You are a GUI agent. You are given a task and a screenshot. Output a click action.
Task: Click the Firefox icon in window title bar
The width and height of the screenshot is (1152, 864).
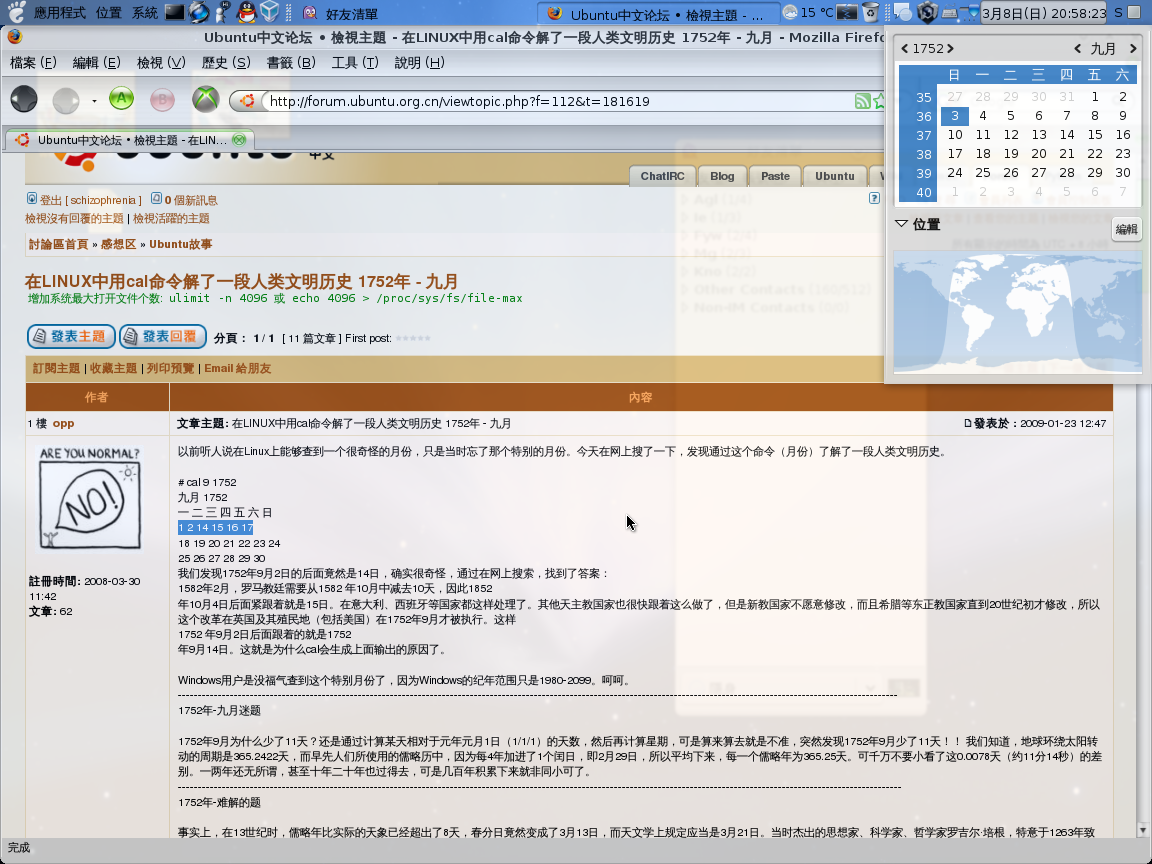pos(15,37)
